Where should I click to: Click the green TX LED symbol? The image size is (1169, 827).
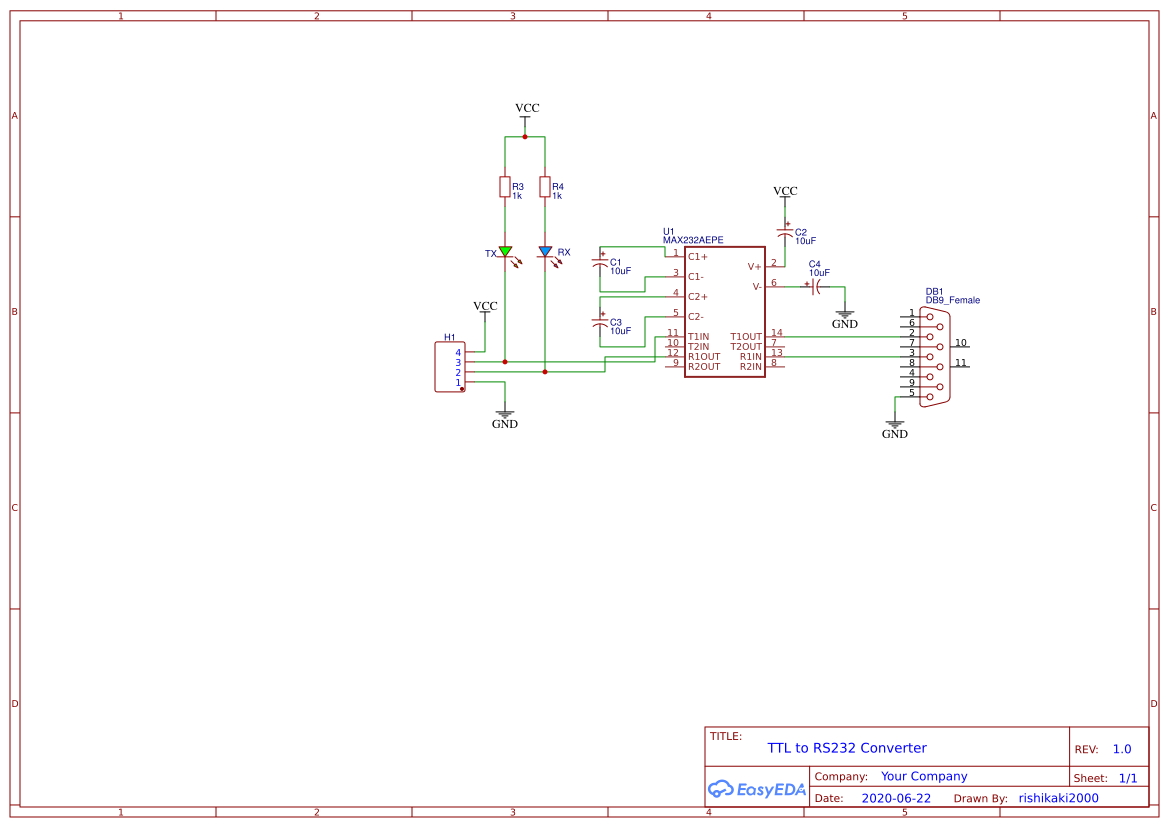tap(505, 252)
